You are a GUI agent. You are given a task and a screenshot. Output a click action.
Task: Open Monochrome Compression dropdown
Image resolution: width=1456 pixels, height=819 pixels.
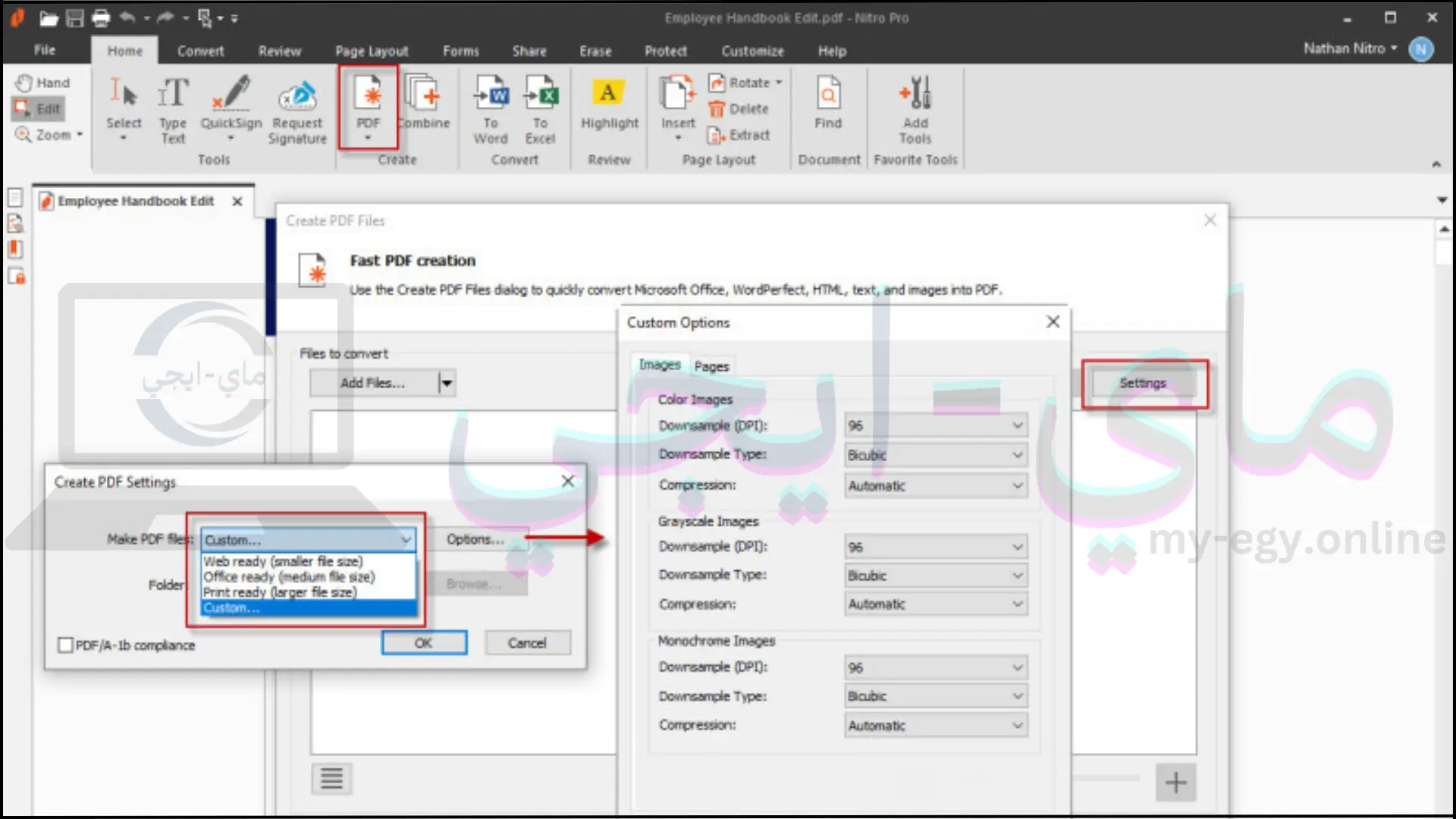936,726
